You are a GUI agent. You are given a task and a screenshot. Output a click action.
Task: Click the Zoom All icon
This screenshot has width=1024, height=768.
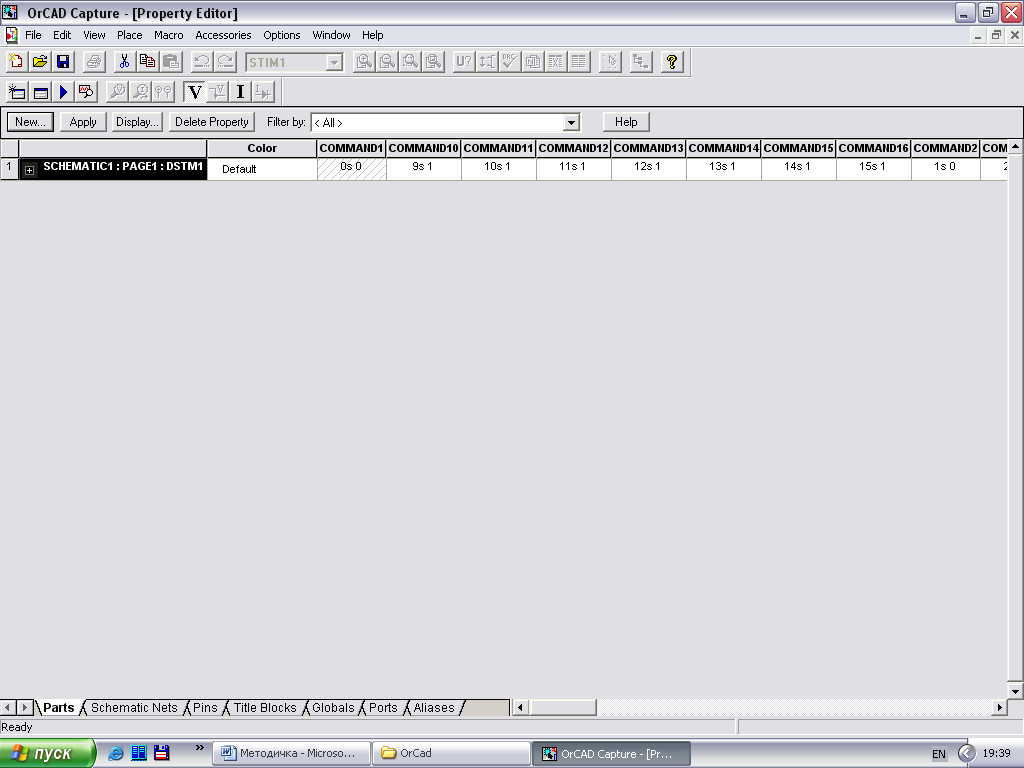click(434, 62)
